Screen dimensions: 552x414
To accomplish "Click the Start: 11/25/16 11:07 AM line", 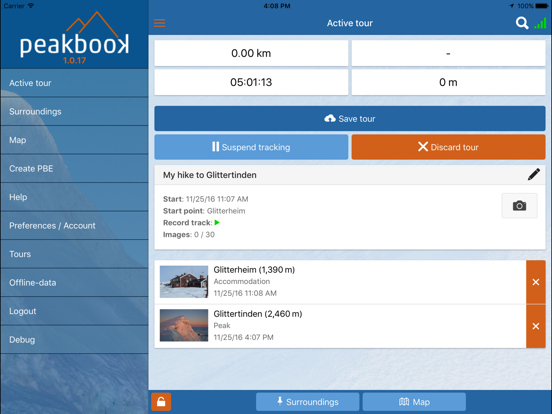I will tap(206, 199).
